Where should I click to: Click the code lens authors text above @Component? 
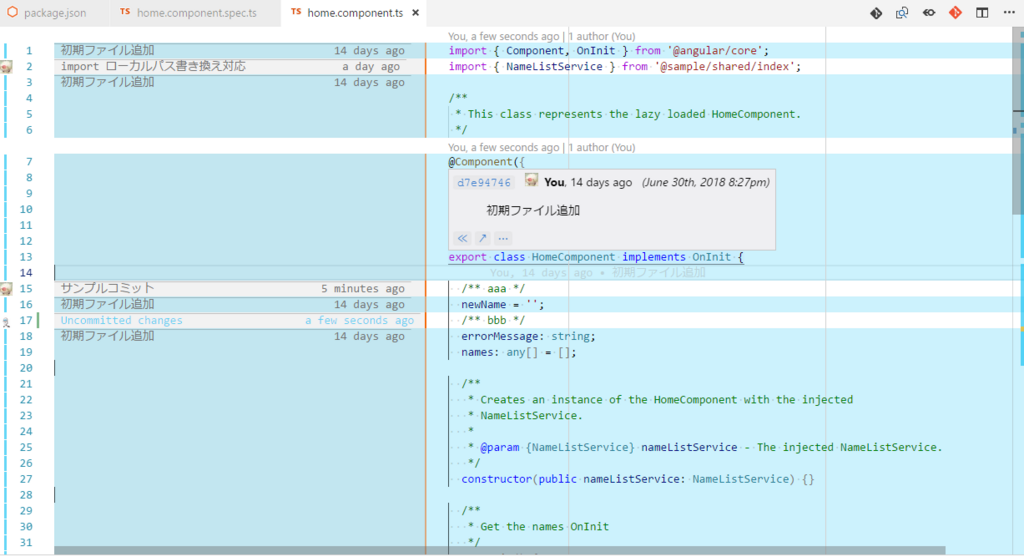(541, 148)
